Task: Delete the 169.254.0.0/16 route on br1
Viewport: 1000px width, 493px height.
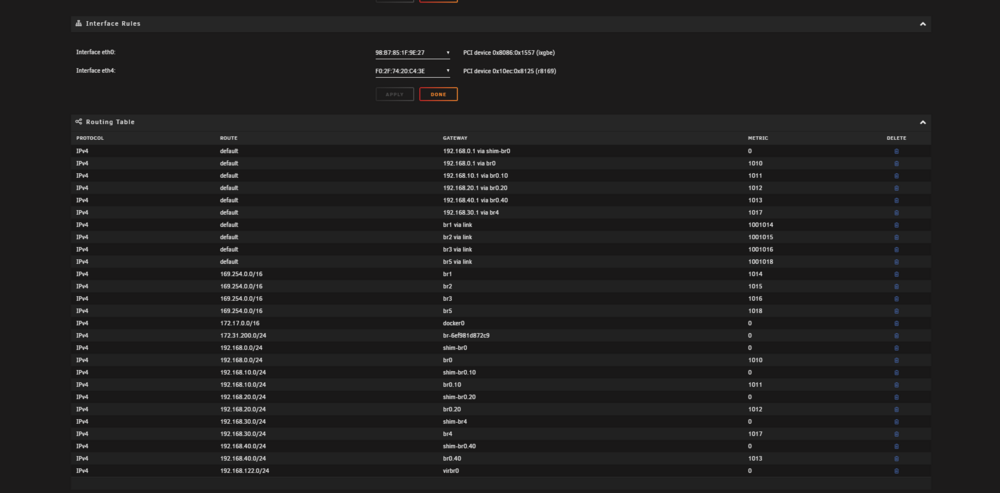Action: click(x=896, y=274)
